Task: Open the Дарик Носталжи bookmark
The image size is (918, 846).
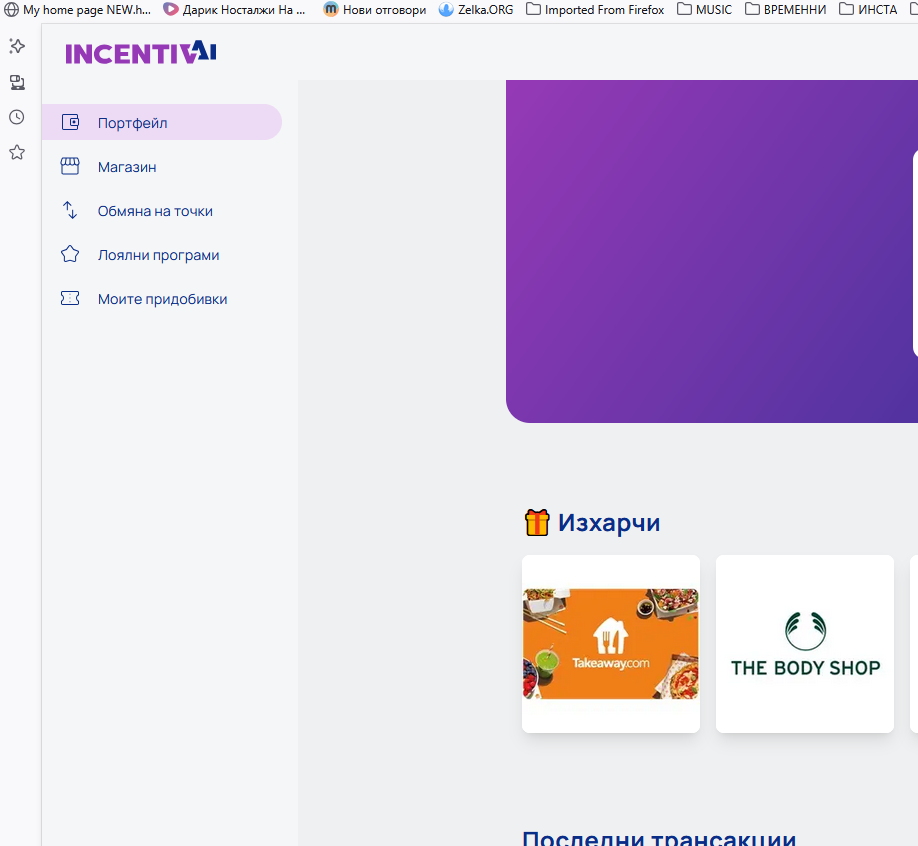Action: coord(234,10)
